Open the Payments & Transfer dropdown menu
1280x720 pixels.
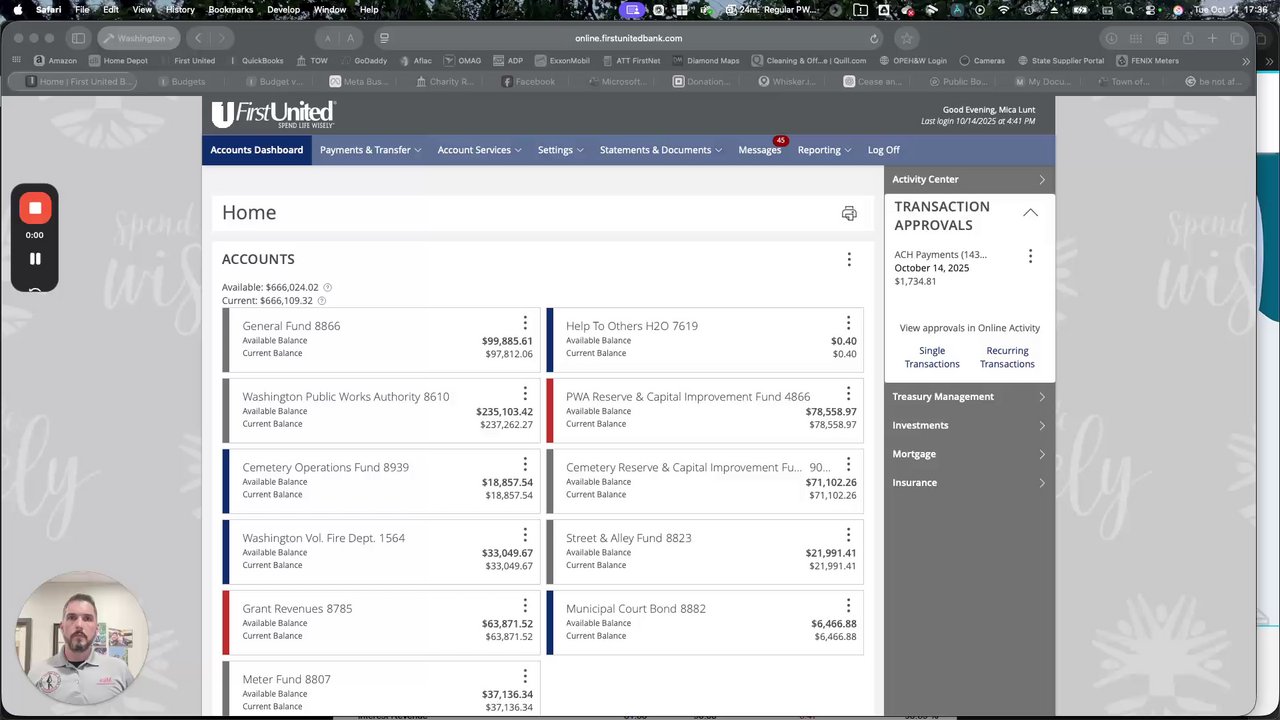point(370,150)
